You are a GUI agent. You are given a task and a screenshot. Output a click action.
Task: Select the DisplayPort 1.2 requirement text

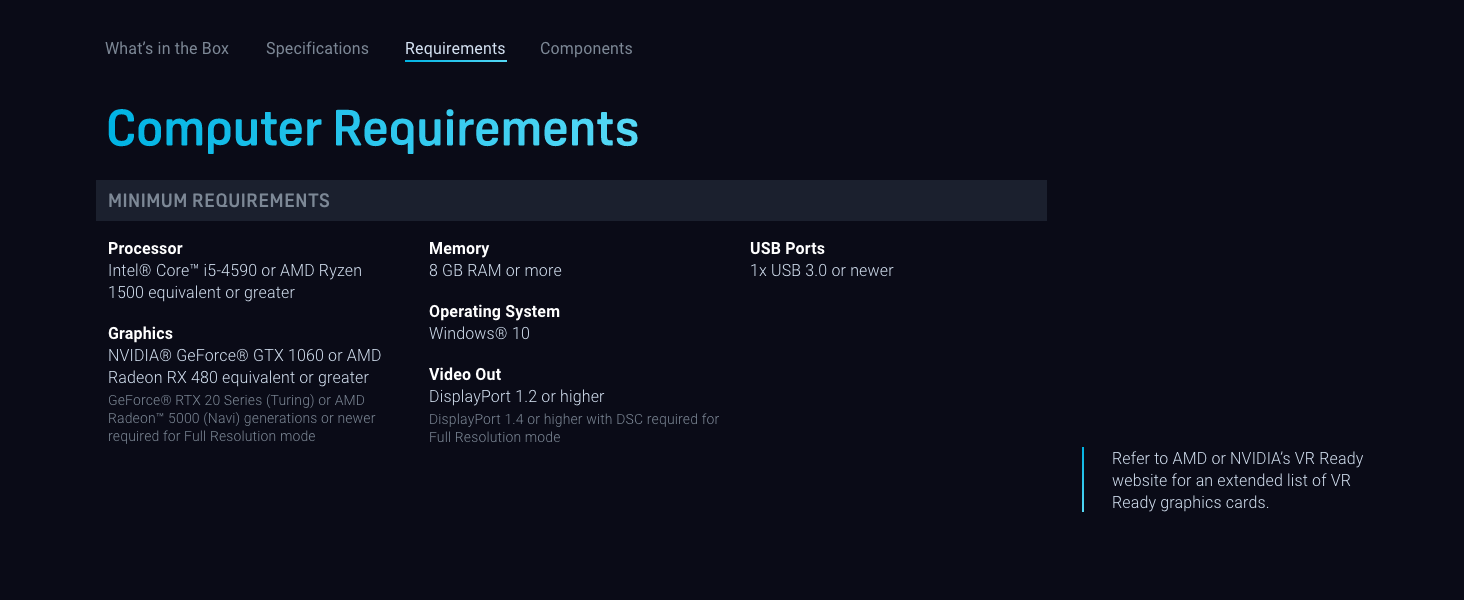point(516,396)
